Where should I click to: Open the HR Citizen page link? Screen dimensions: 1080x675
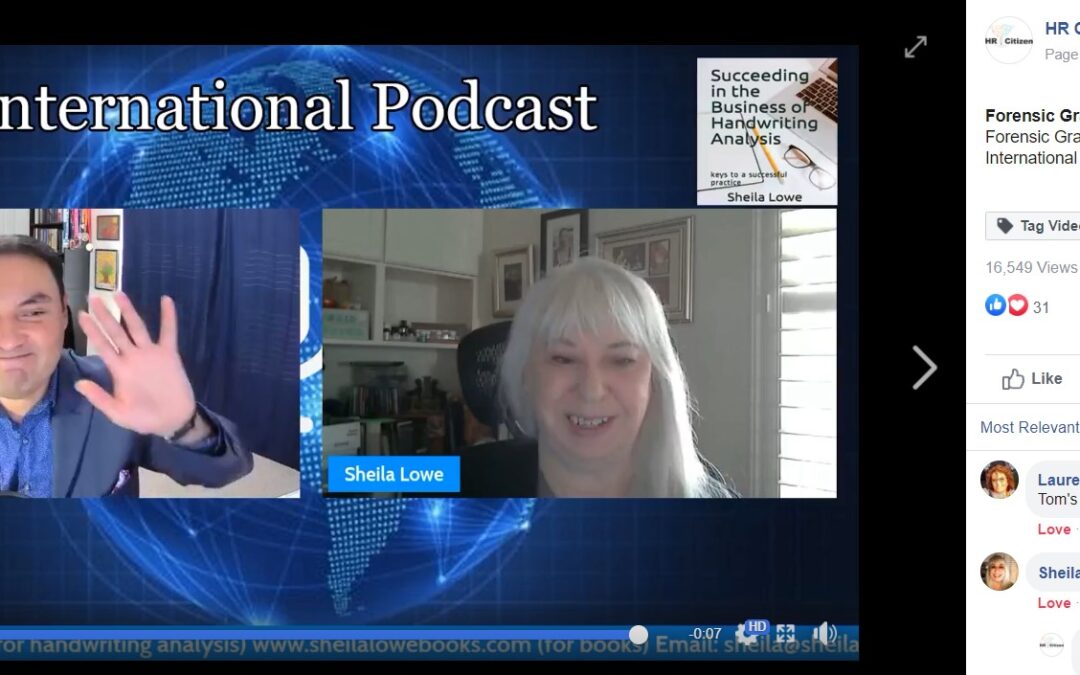1061,29
